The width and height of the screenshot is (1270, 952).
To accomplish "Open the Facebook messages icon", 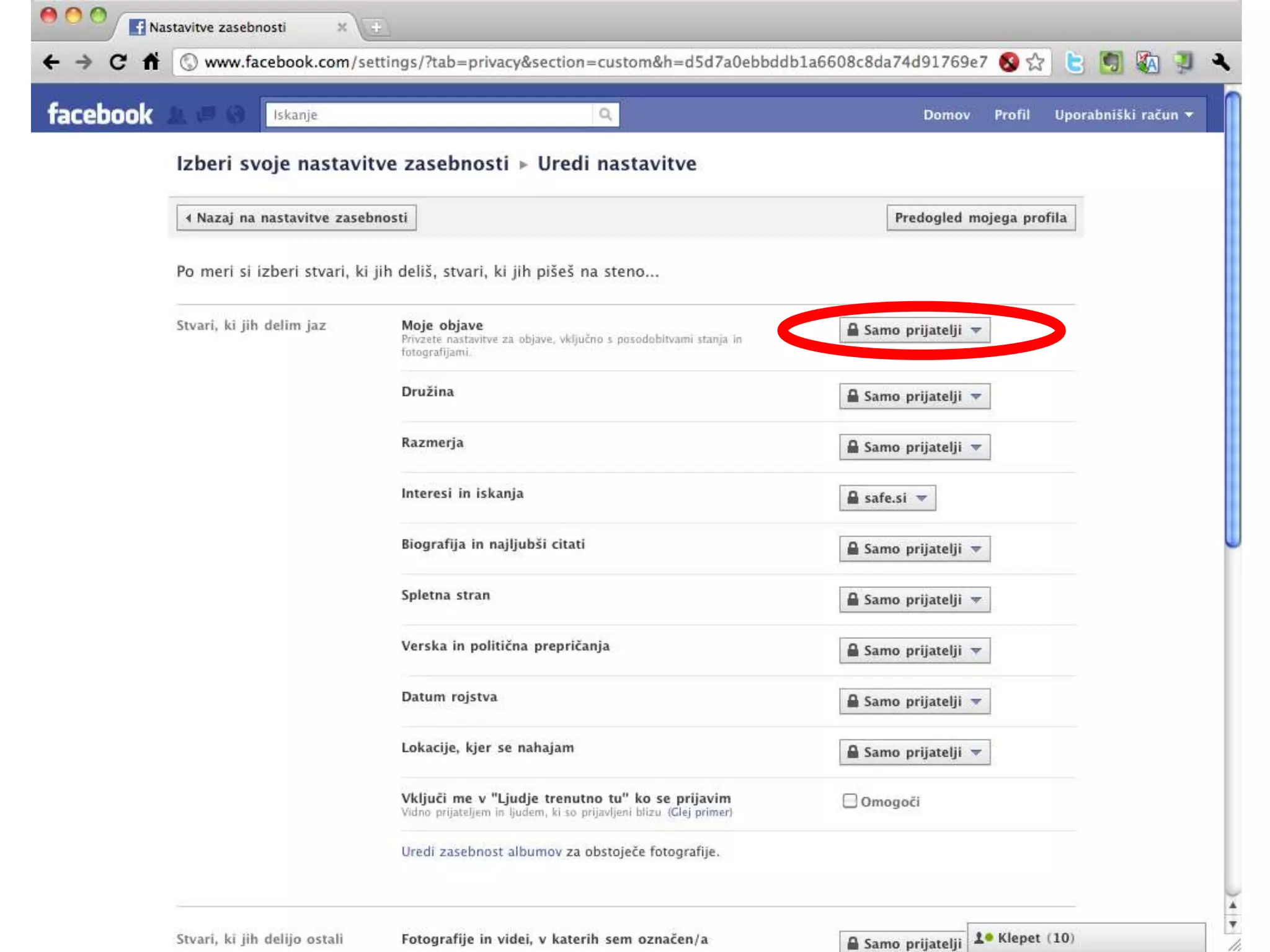I will pos(206,115).
